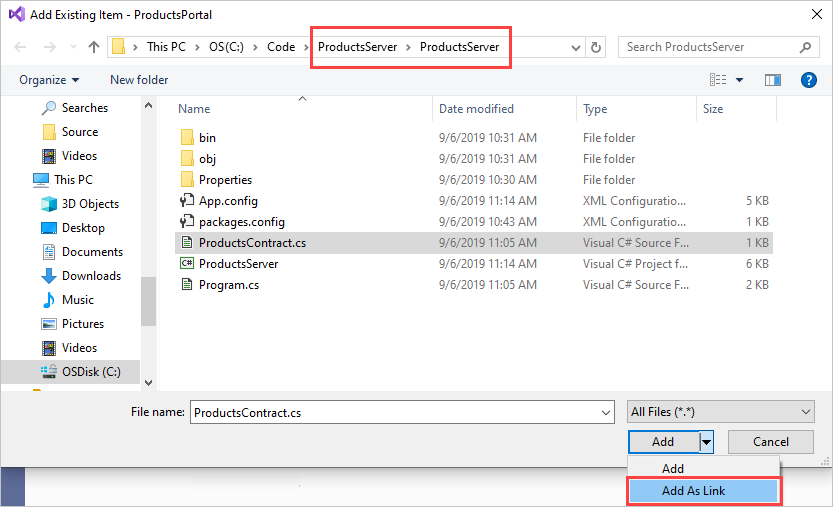Click the New folder button
833x507 pixels.
click(139, 80)
